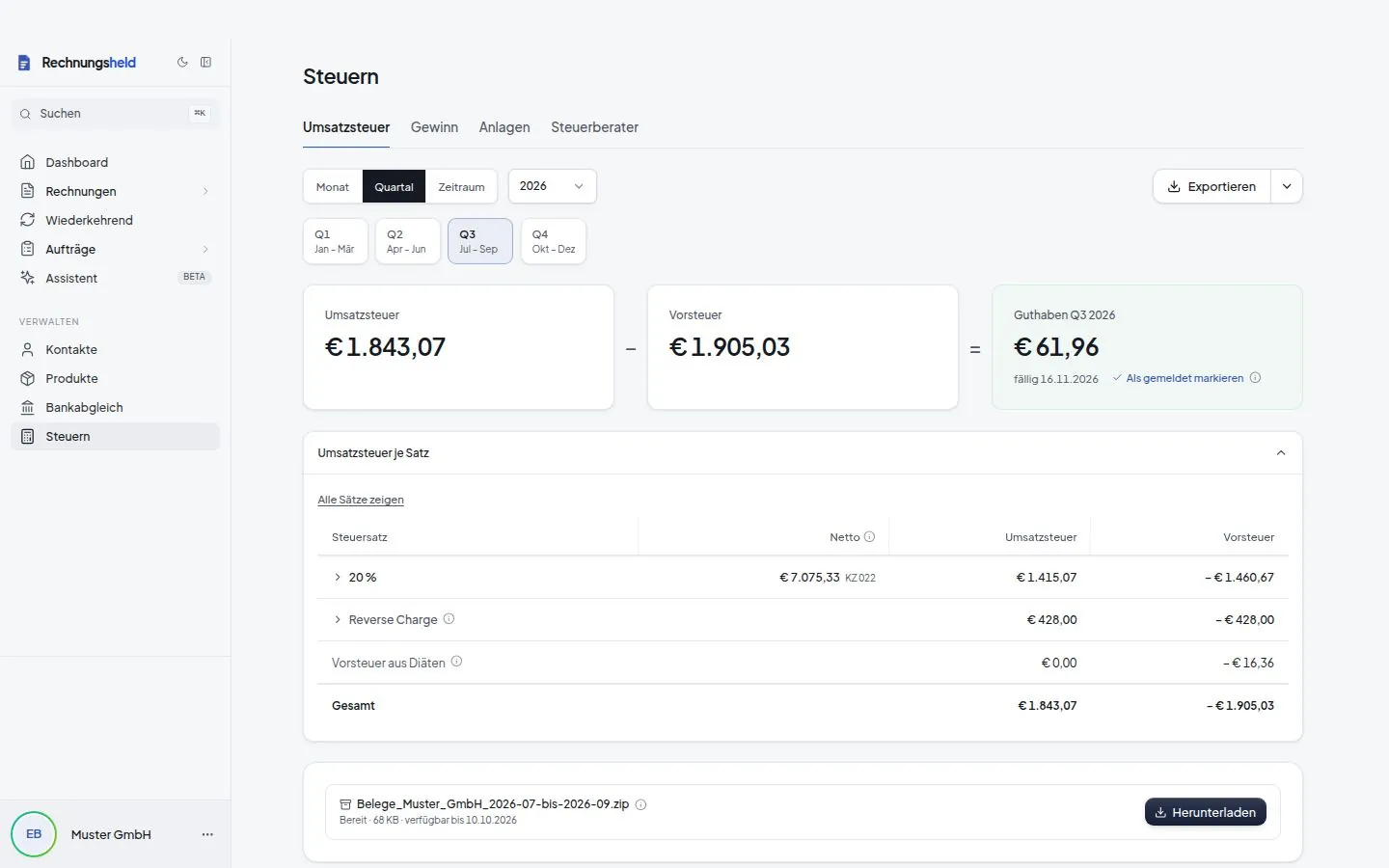Click info icon next to Netto header
Viewport: 1389px width, 868px height.
coord(869,536)
